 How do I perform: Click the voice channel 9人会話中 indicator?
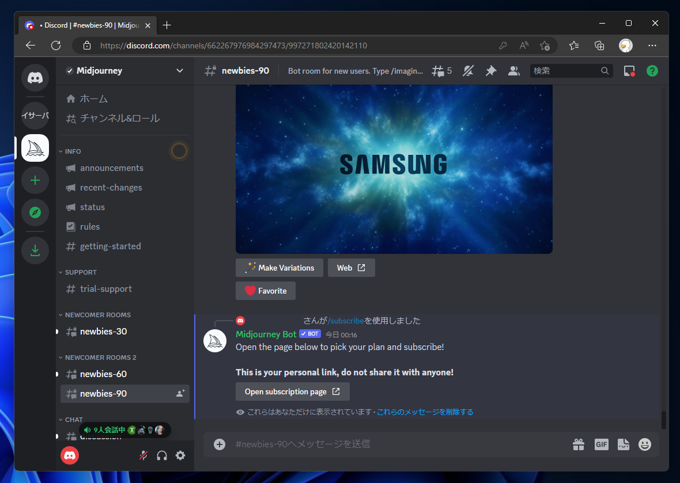(x=124, y=430)
